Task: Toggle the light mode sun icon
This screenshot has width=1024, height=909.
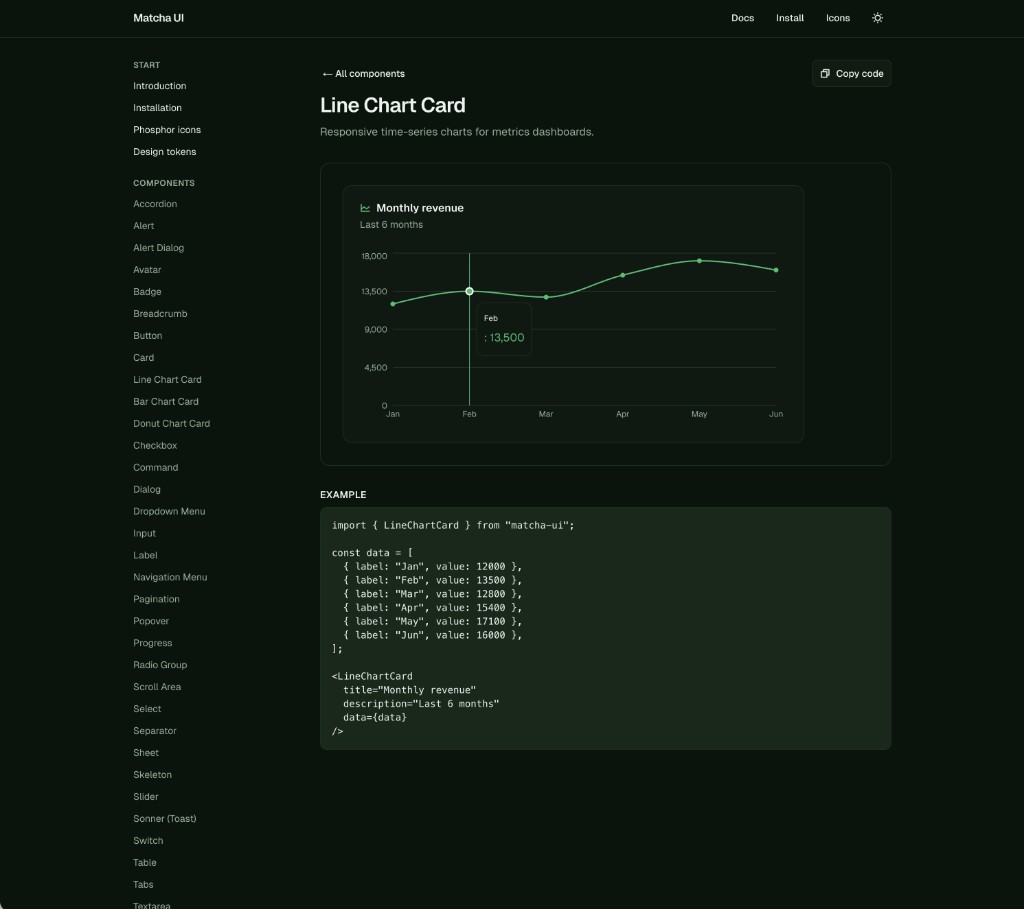Action: point(878,17)
